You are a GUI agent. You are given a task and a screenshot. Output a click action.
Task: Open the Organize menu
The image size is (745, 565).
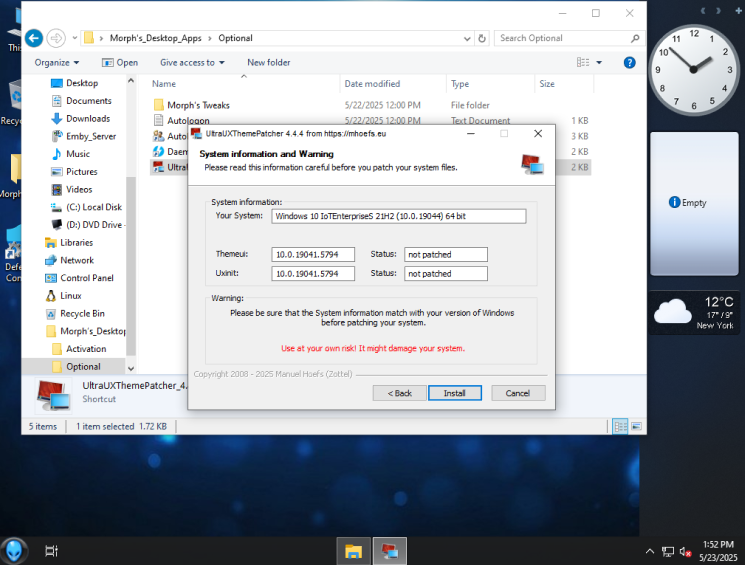[57, 63]
